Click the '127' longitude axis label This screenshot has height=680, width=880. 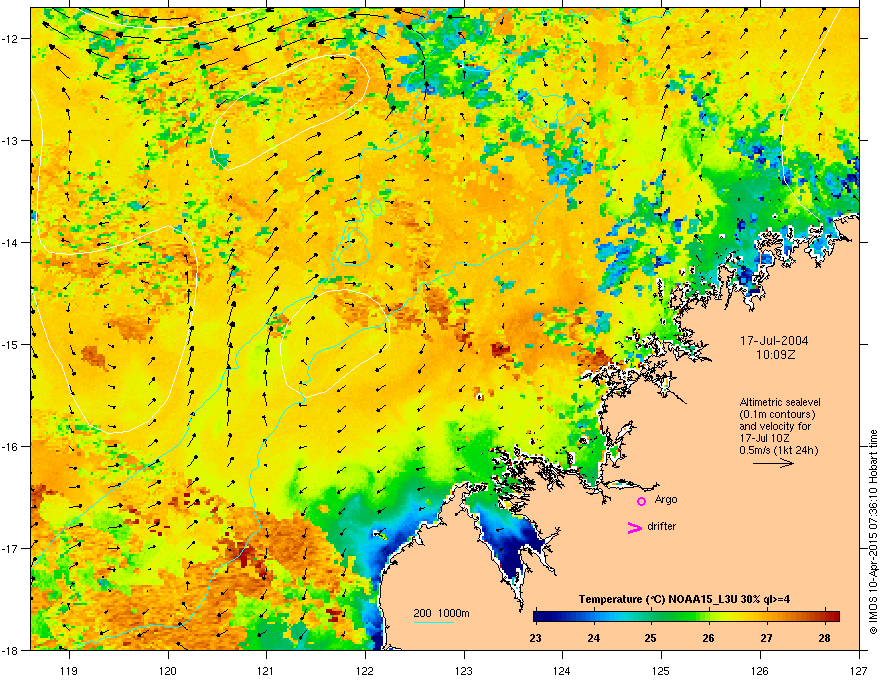pos(859,671)
